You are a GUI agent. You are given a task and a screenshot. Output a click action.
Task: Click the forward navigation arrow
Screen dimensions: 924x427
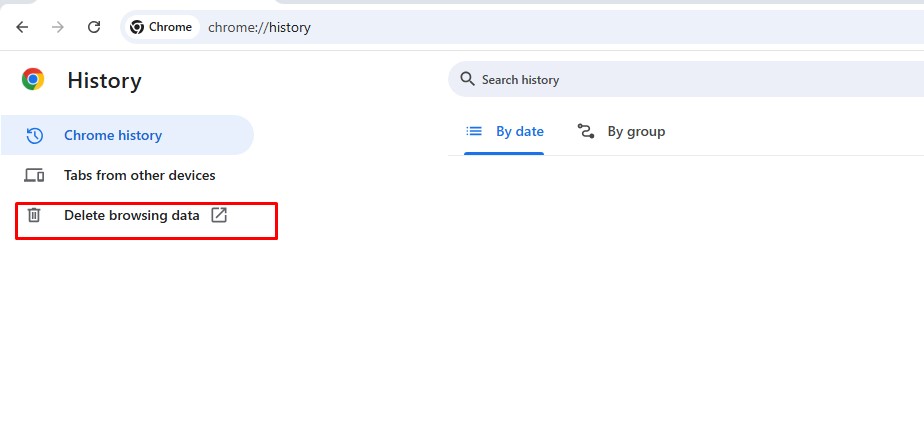pyautogui.click(x=58, y=27)
